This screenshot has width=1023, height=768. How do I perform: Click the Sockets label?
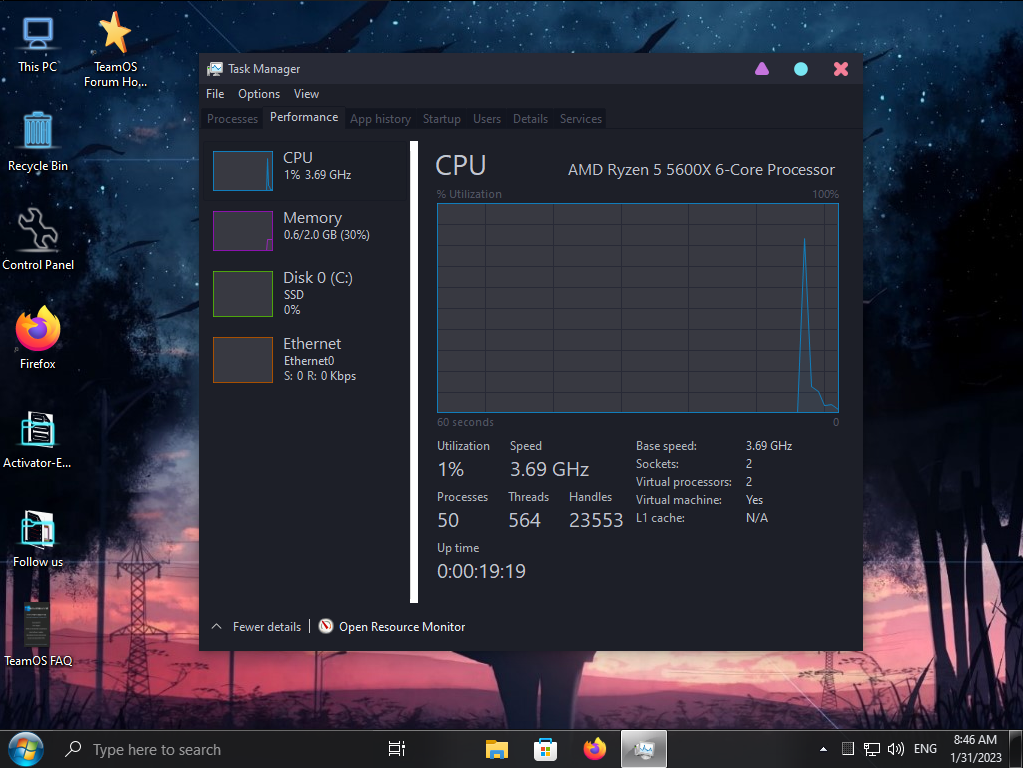click(658, 464)
